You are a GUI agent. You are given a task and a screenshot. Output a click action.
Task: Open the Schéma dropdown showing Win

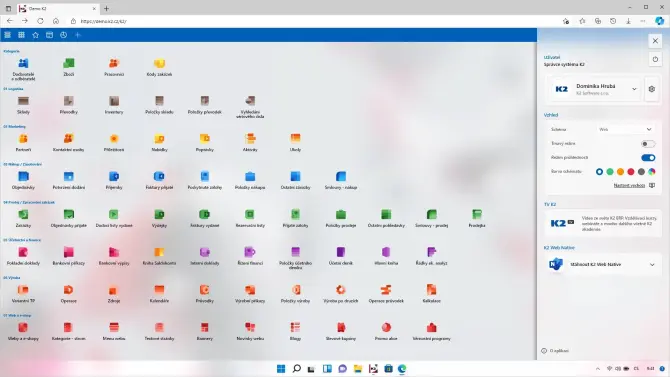click(x=625, y=129)
